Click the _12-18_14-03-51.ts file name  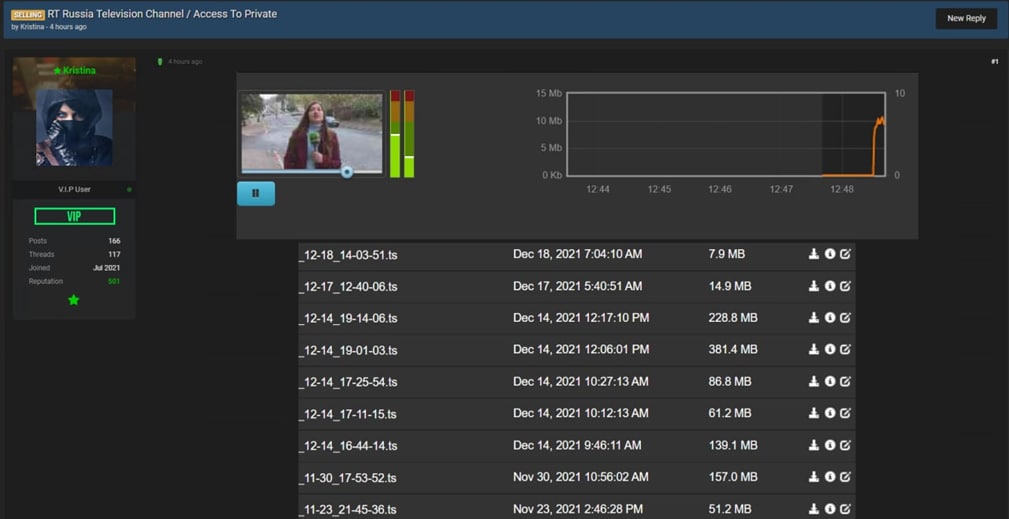point(348,255)
